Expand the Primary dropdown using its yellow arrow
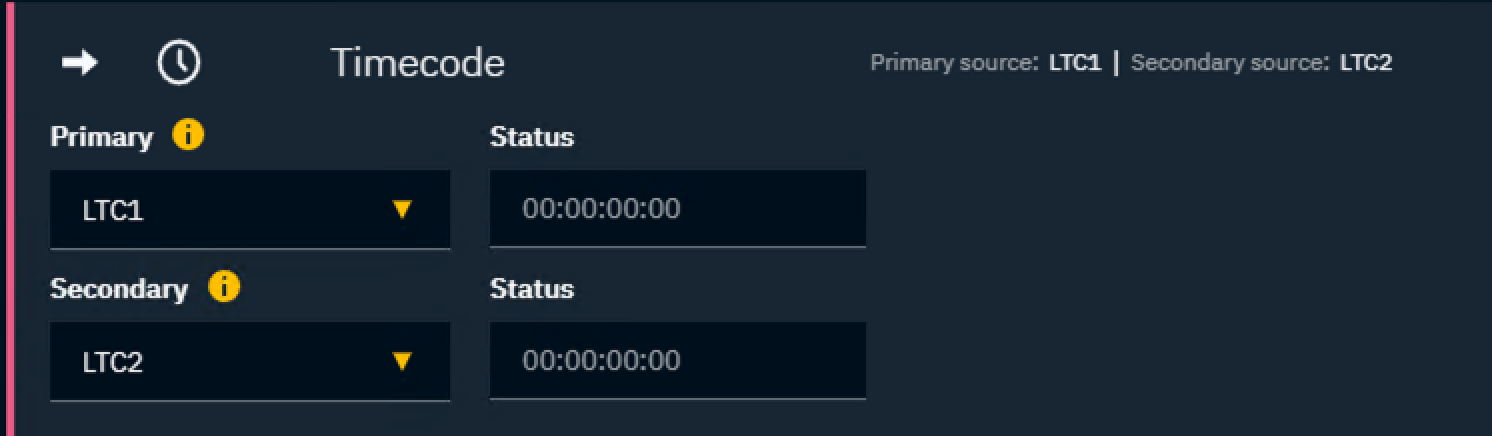 point(402,209)
